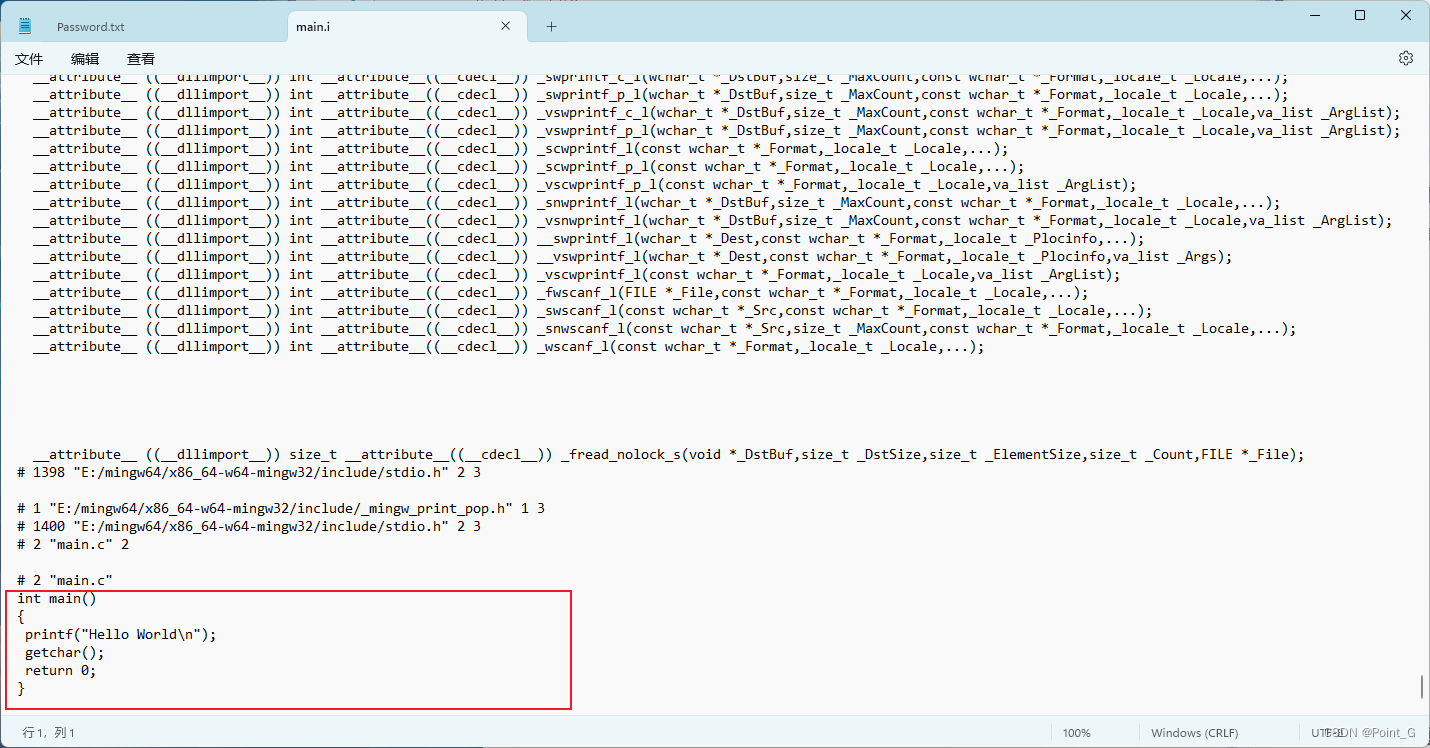Click the _vswprintf_p_l declaration line
The width and height of the screenshot is (1430, 748).
717,130
